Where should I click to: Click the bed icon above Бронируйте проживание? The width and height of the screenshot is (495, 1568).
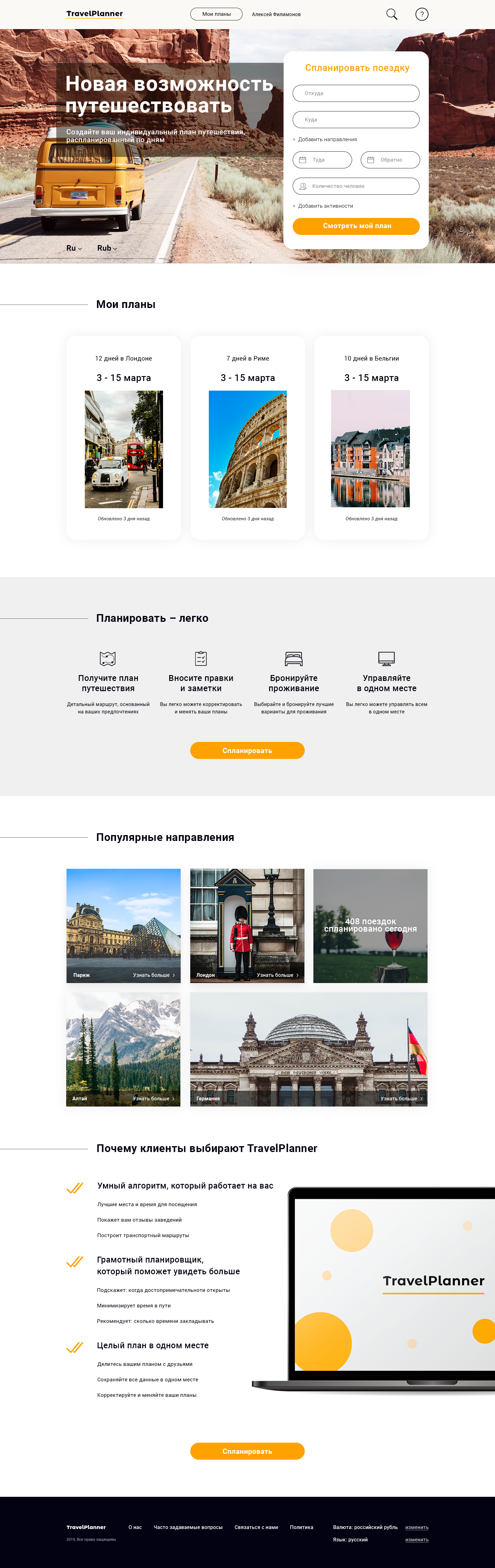(294, 659)
